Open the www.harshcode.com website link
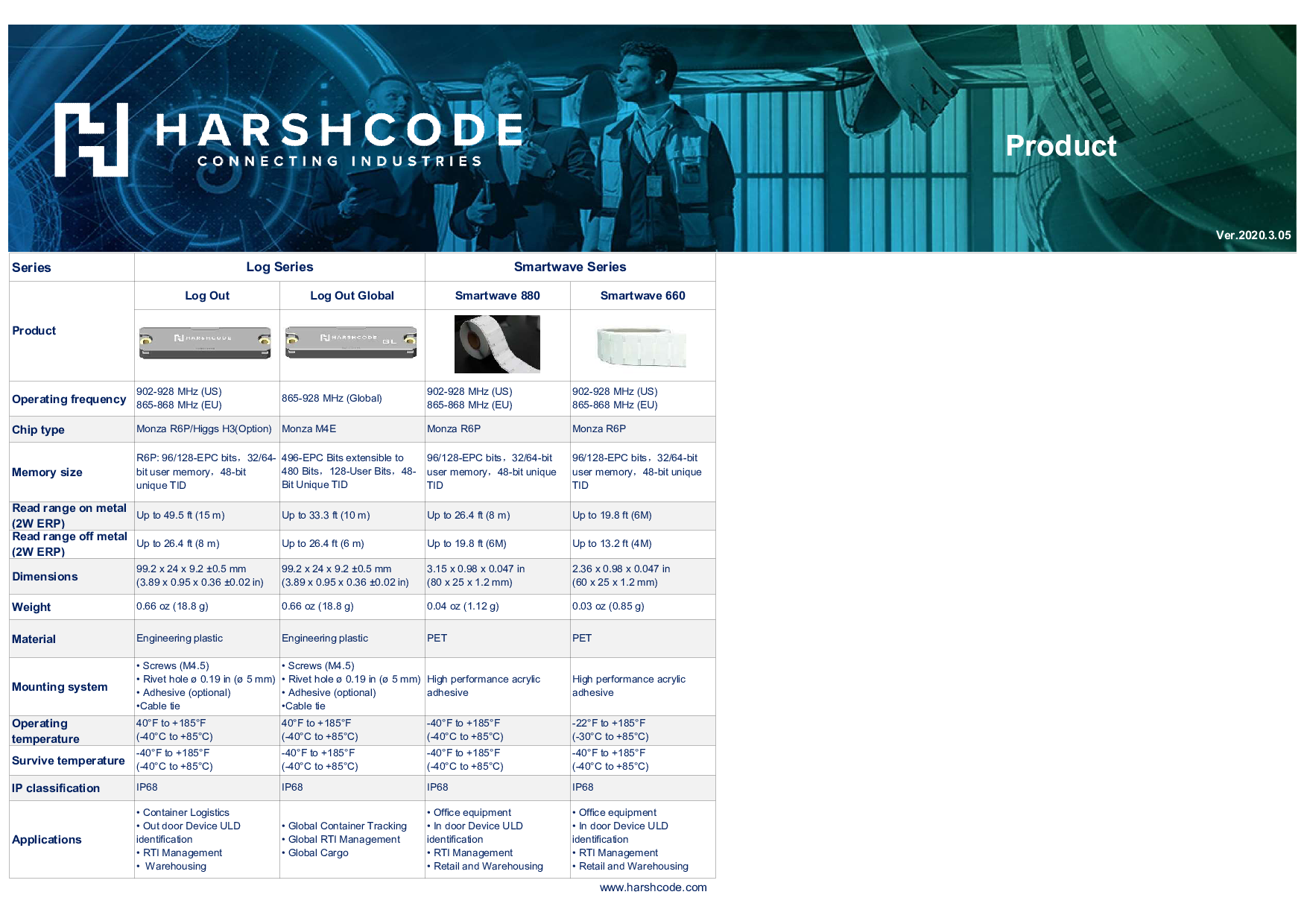The width and height of the screenshot is (1307, 924). click(x=653, y=887)
